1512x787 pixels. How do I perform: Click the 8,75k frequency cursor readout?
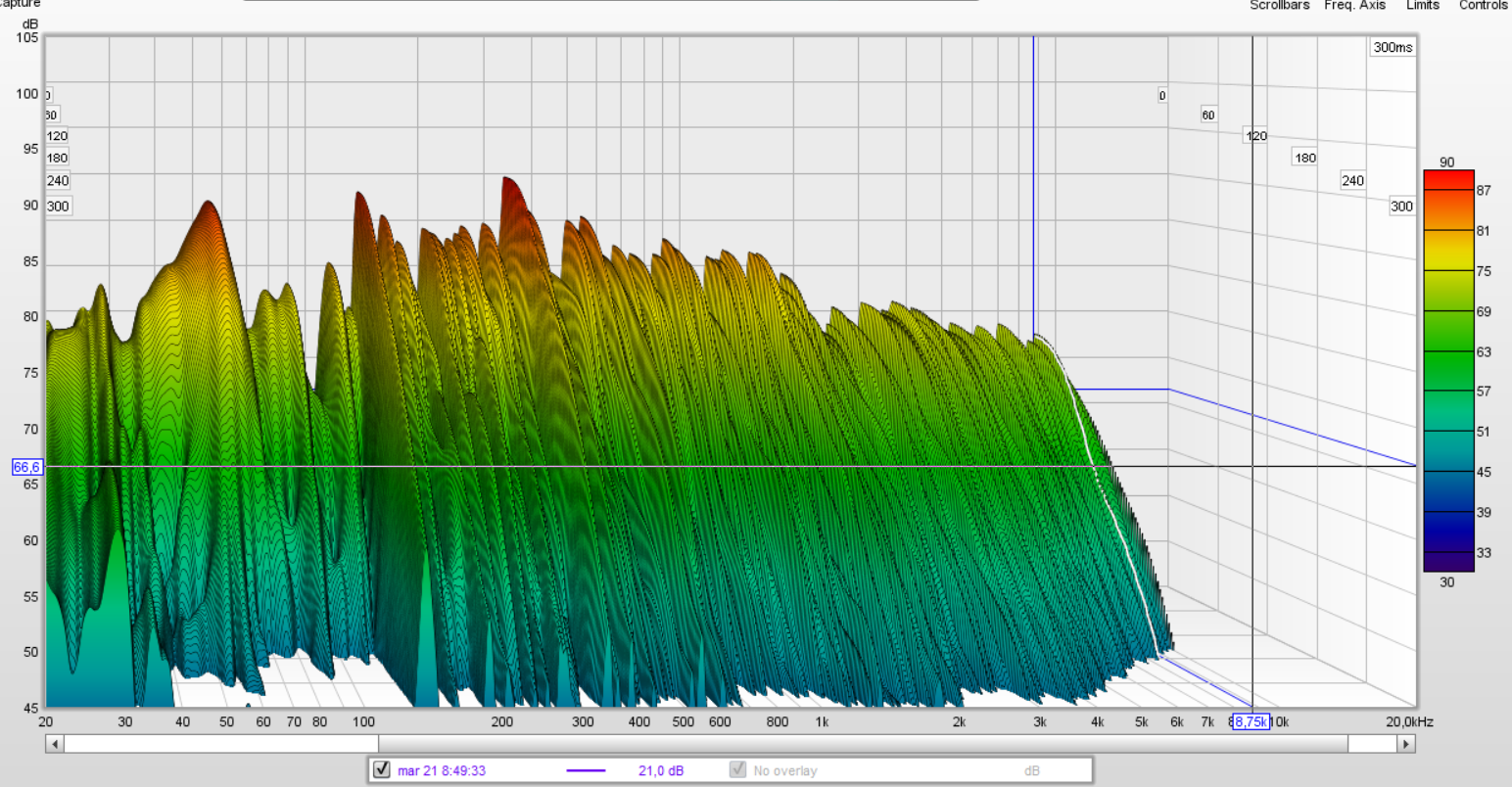click(1251, 722)
